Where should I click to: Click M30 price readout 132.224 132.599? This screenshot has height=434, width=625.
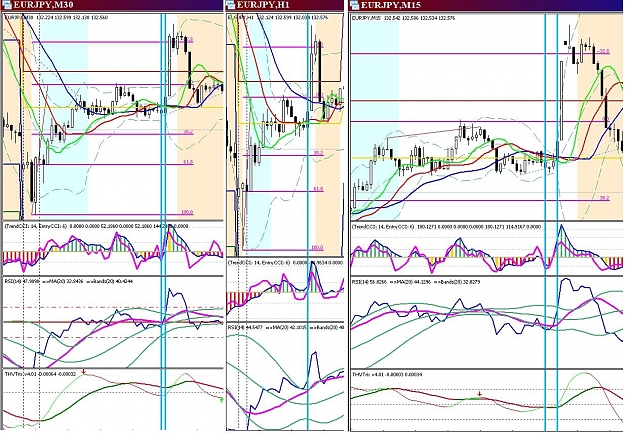[50, 17]
